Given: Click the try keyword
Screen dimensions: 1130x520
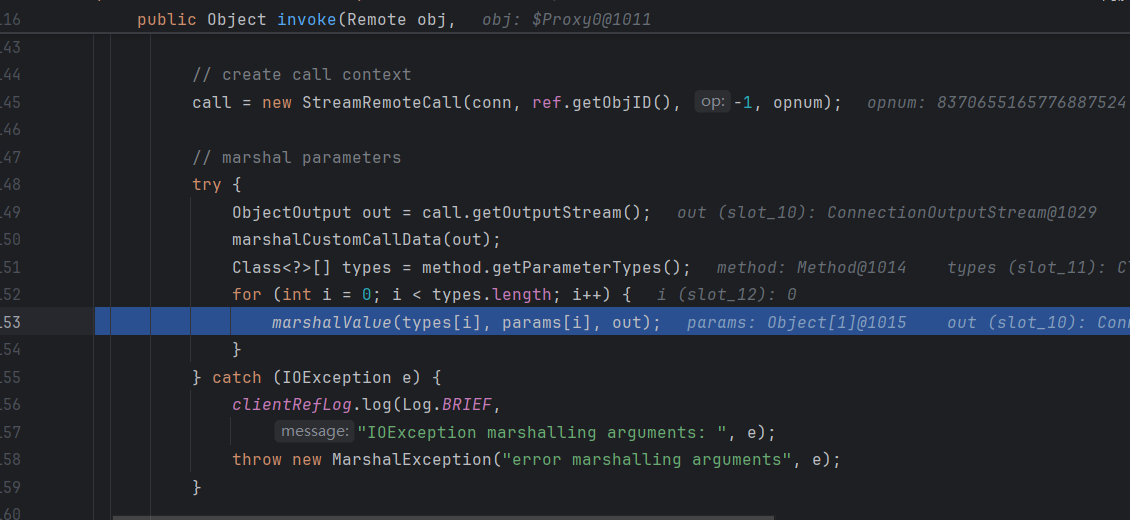Looking at the screenshot, I should (207, 185).
